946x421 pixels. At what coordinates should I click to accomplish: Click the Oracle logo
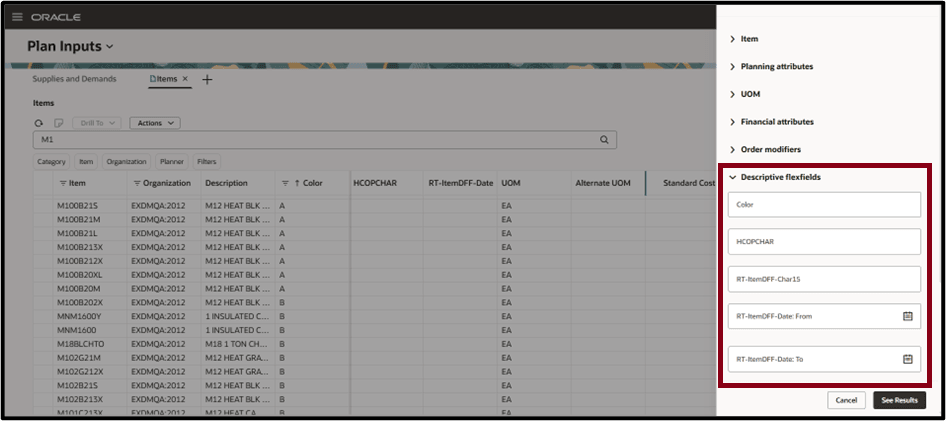click(56, 17)
